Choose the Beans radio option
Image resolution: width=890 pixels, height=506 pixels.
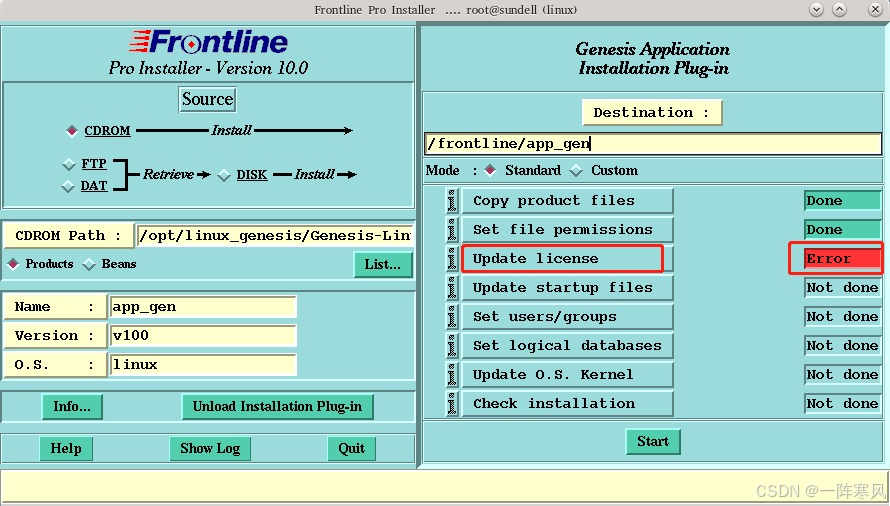tap(89, 264)
